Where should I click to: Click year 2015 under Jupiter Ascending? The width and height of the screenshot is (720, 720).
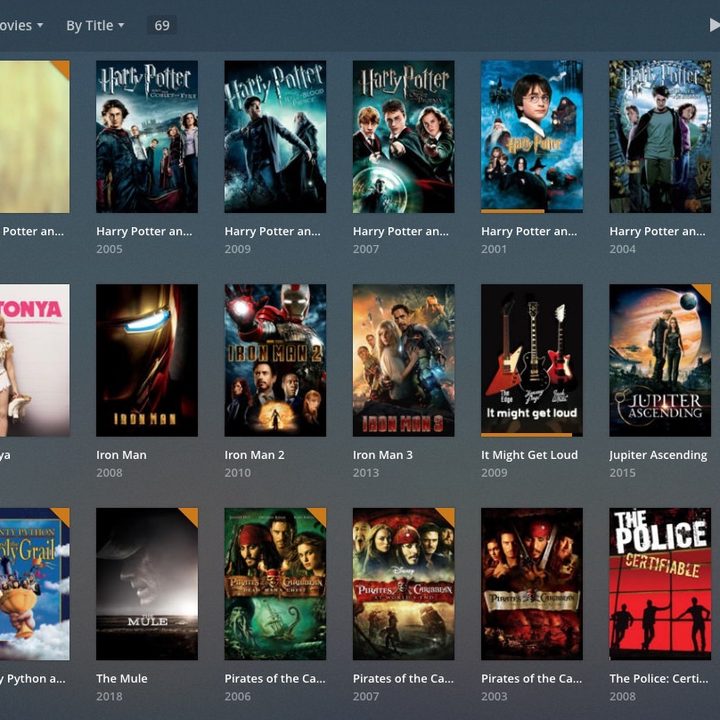[623, 472]
